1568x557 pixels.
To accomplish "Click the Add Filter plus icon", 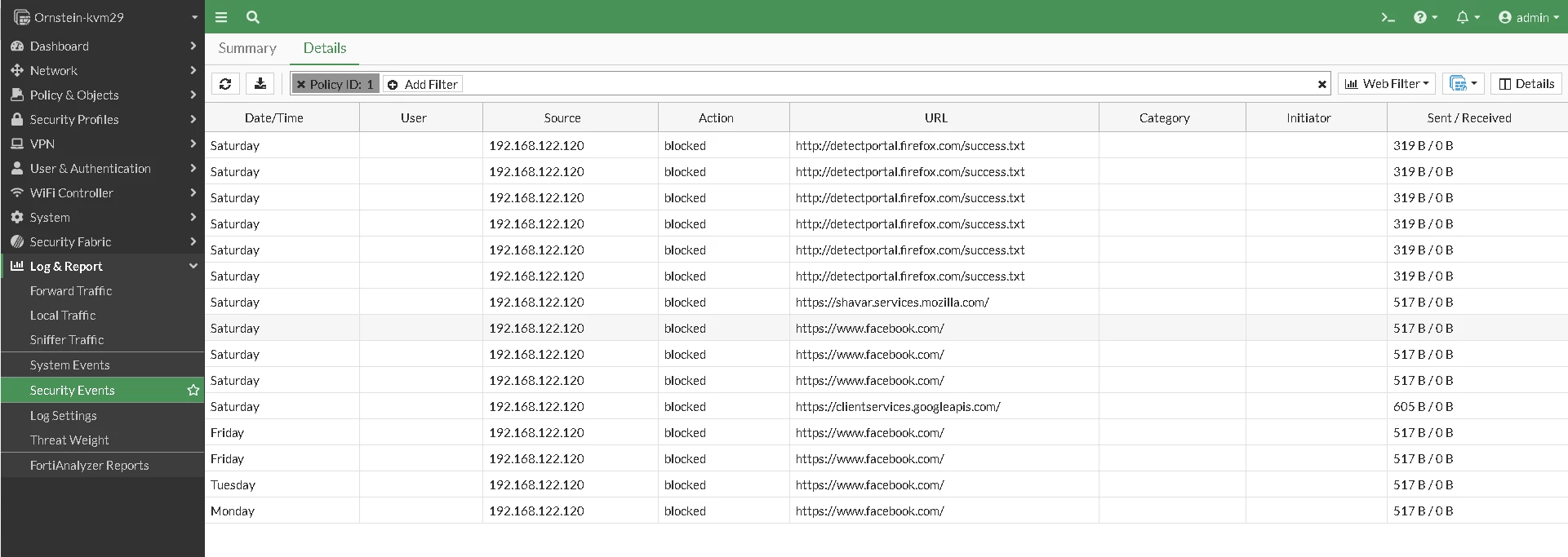I will point(393,85).
